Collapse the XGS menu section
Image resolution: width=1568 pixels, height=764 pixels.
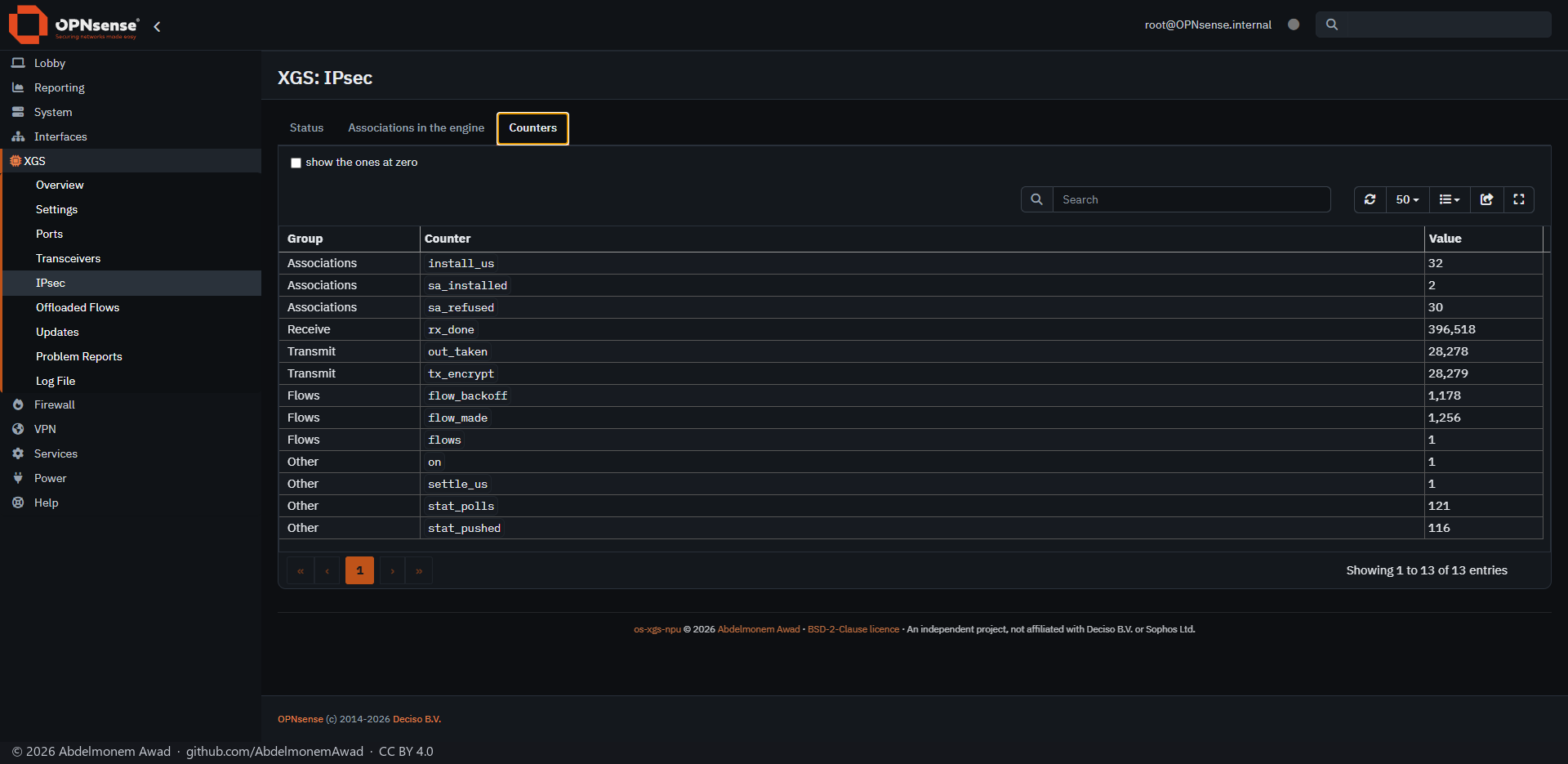tap(131, 161)
